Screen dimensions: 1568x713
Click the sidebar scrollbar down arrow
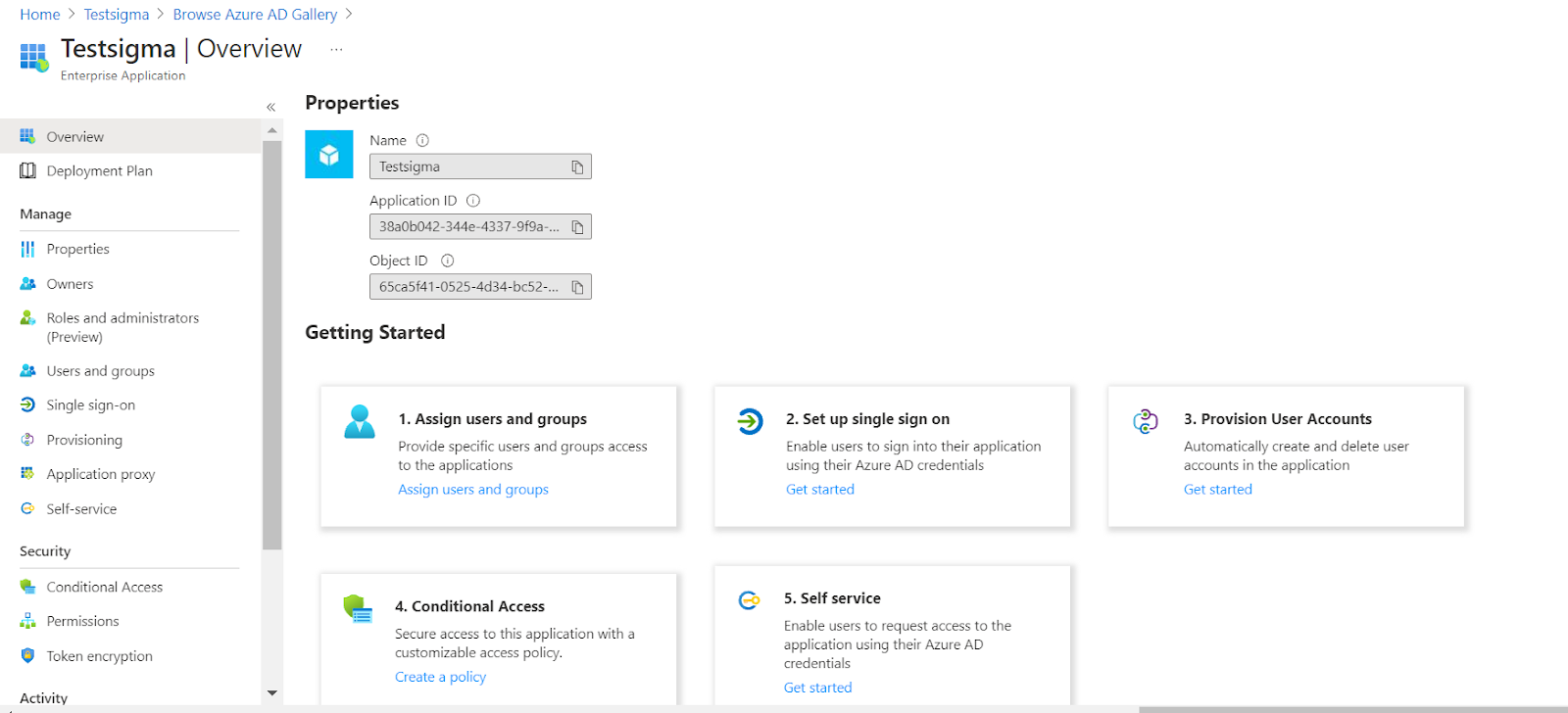(x=272, y=693)
